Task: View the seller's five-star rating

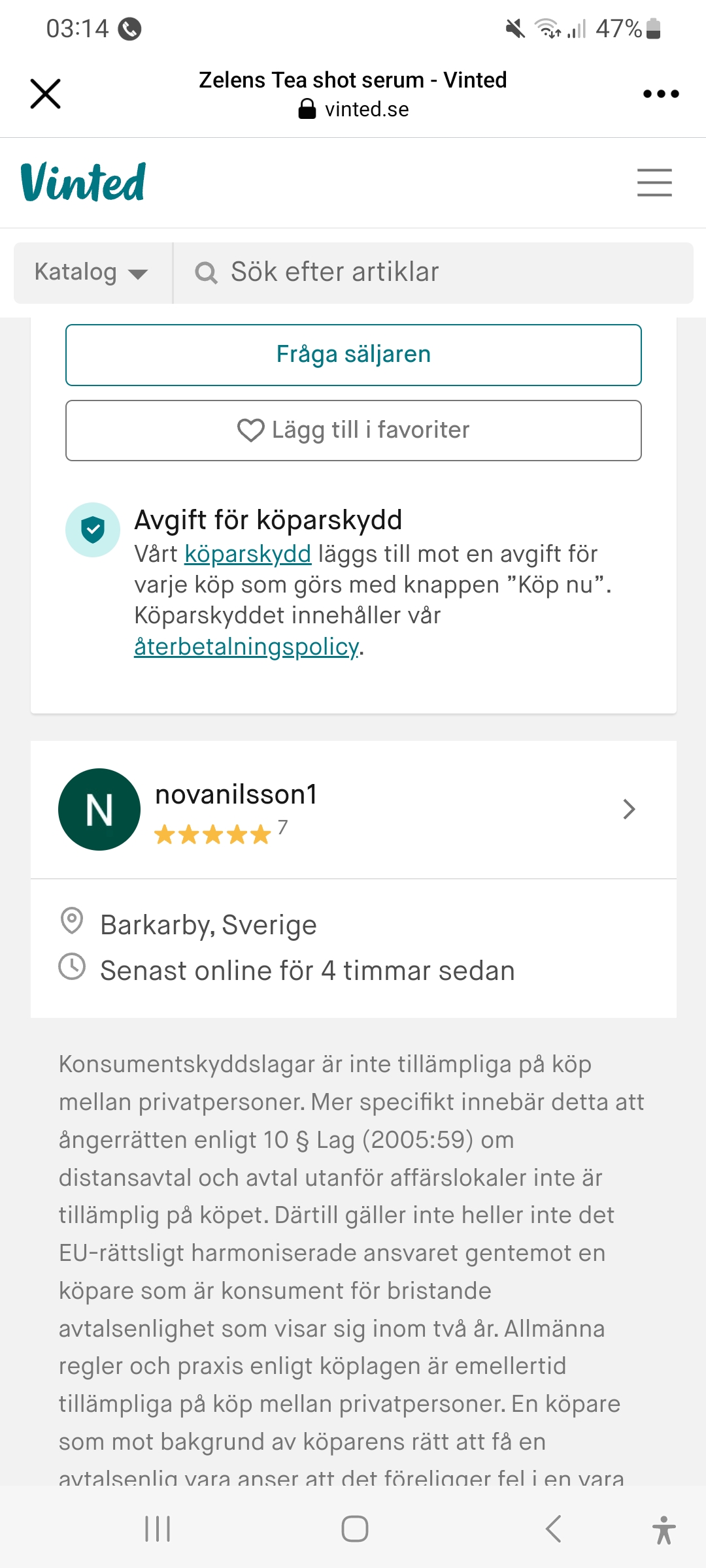Action: coord(212,834)
